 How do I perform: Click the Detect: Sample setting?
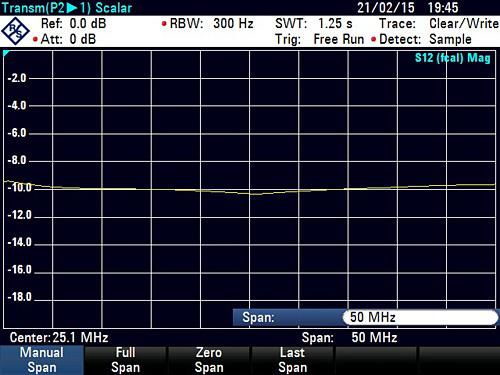pos(425,39)
